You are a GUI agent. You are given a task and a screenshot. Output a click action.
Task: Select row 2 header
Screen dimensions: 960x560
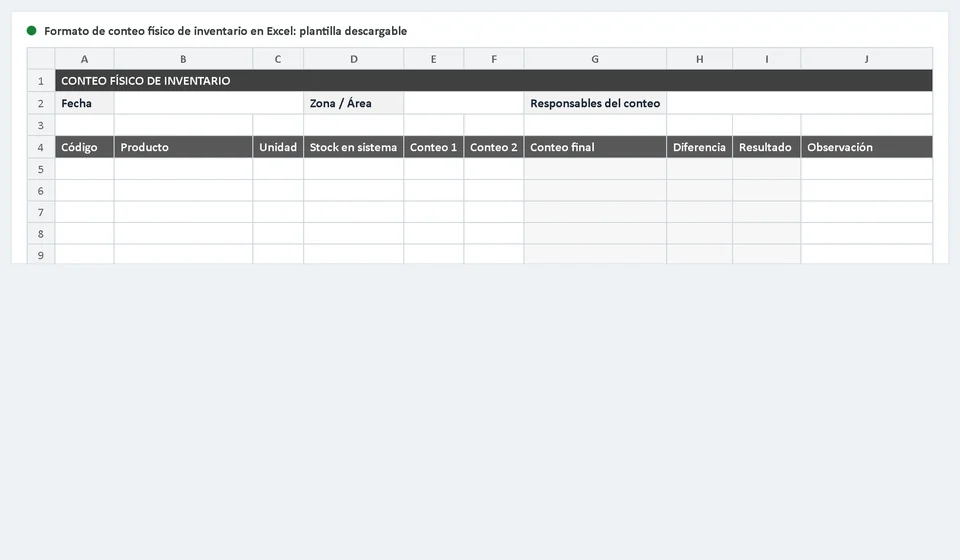tap(41, 103)
